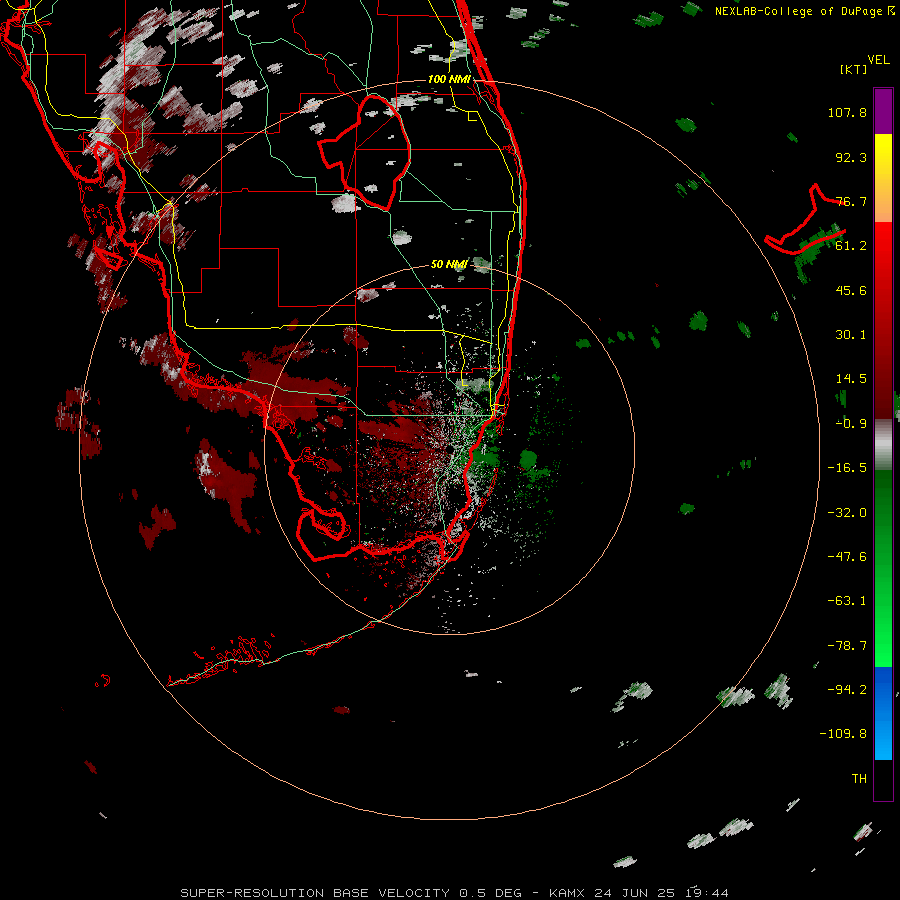Select the 61.2 velocity scale value
The height and width of the screenshot is (900, 900).
pyautogui.click(x=851, y=246)
